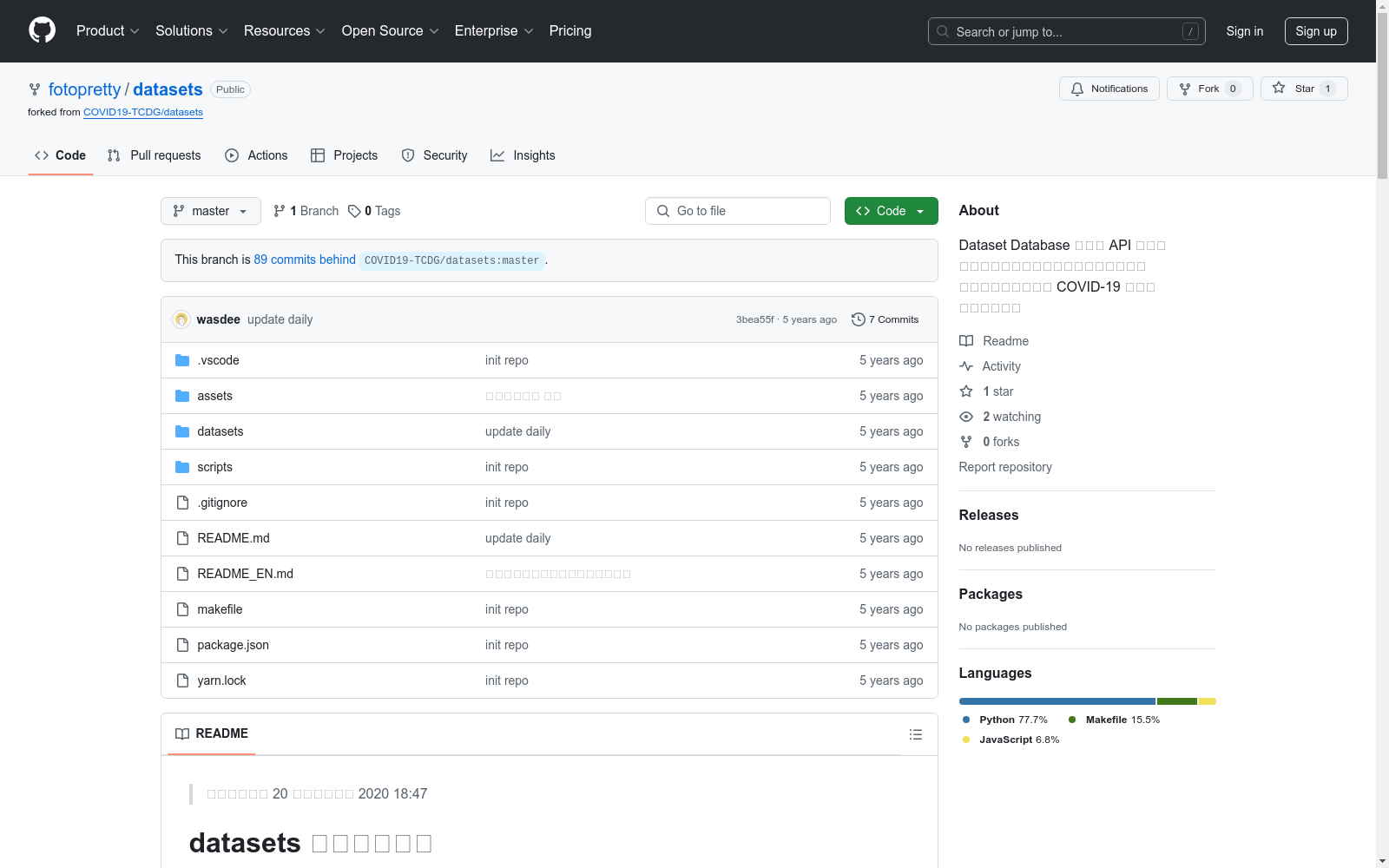This screenshot has height=868, width=1389.
Task: Click the wasdee avatar image
Action: pyautogui.click(x=181, y=319)
